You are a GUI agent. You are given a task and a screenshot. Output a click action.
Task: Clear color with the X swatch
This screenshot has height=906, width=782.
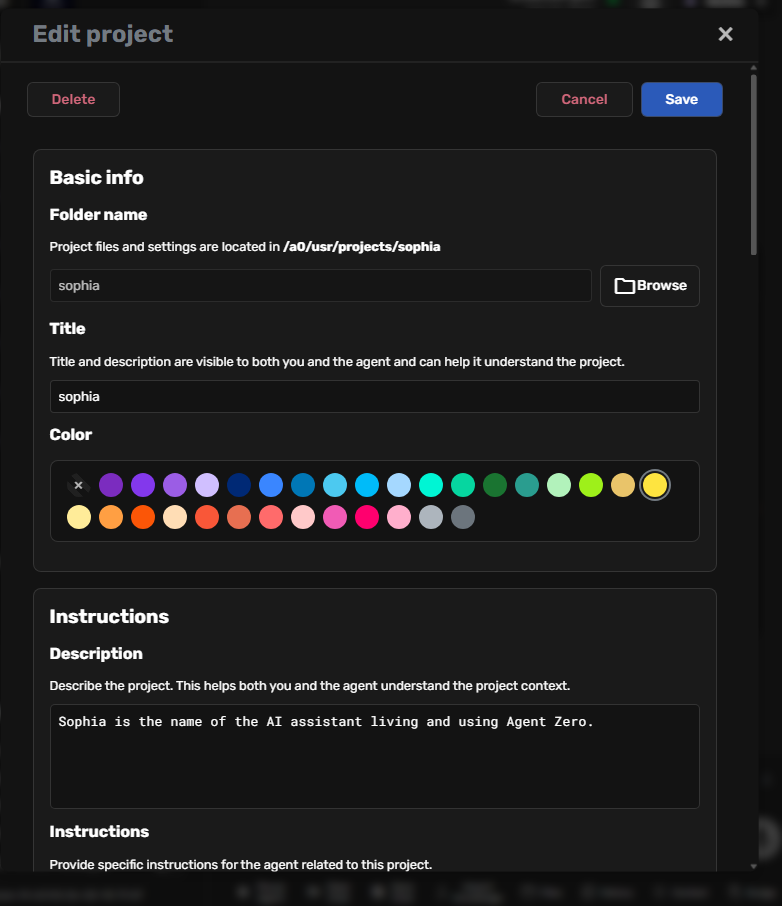click(x=78, y=486)
